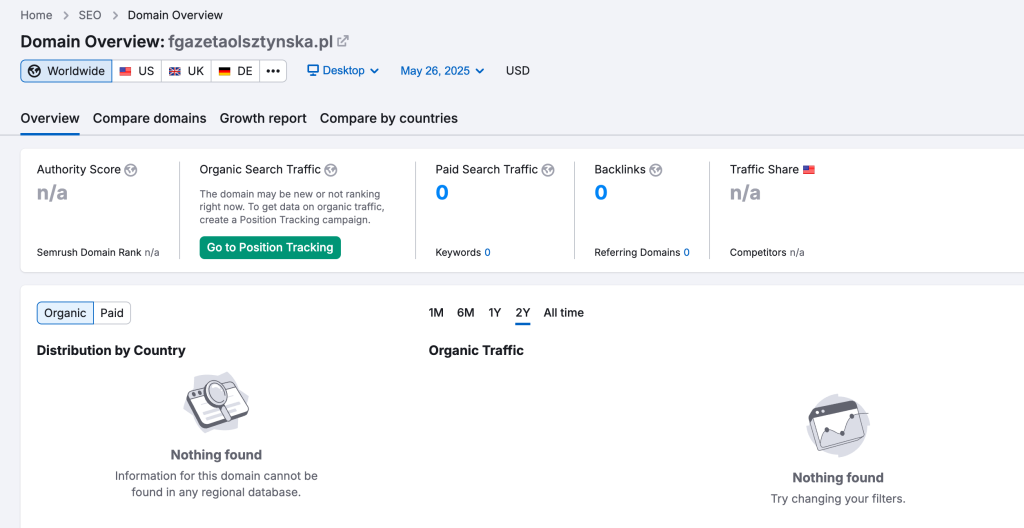Click the Referring Domains count 0
This screenshot has height=528, width=1024.
[x=686, y=253]
